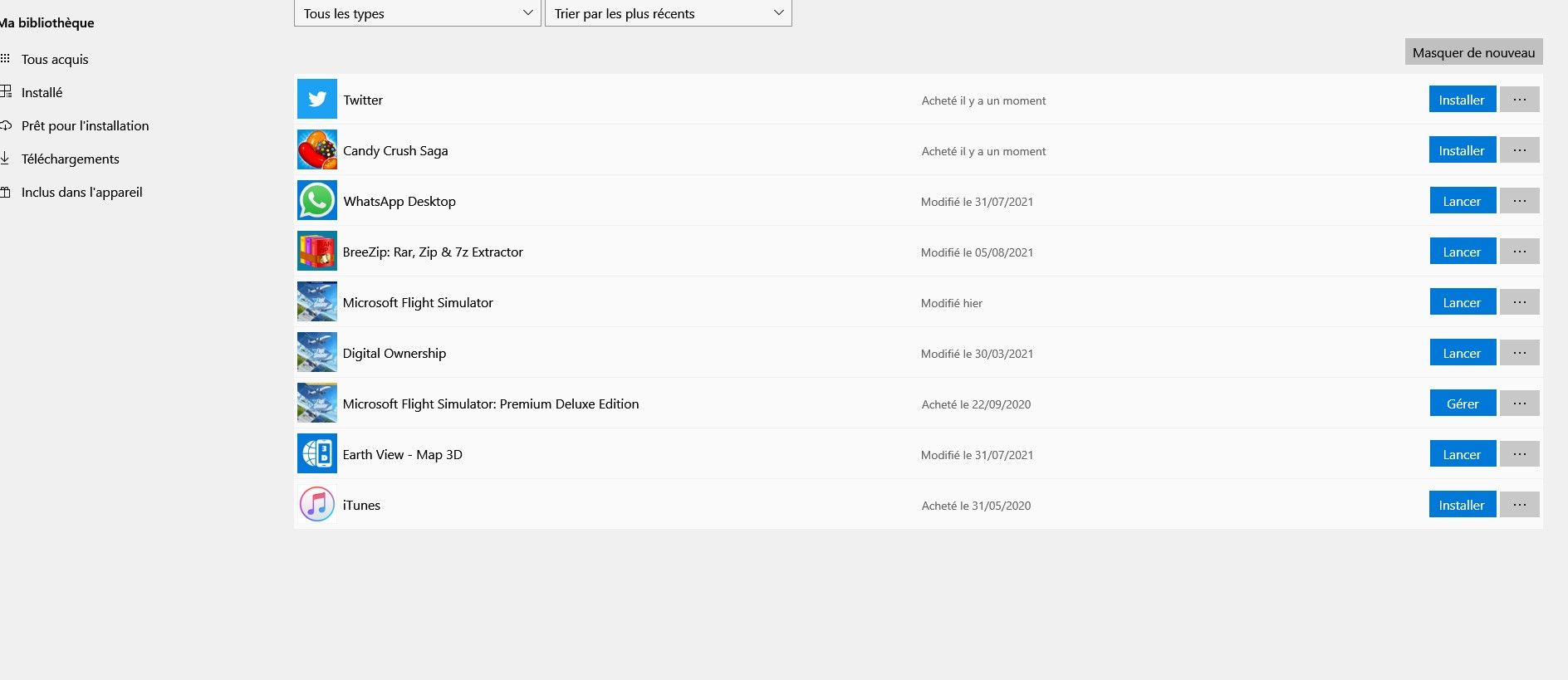Launch Digital Ownership

tap(1463, 353)
